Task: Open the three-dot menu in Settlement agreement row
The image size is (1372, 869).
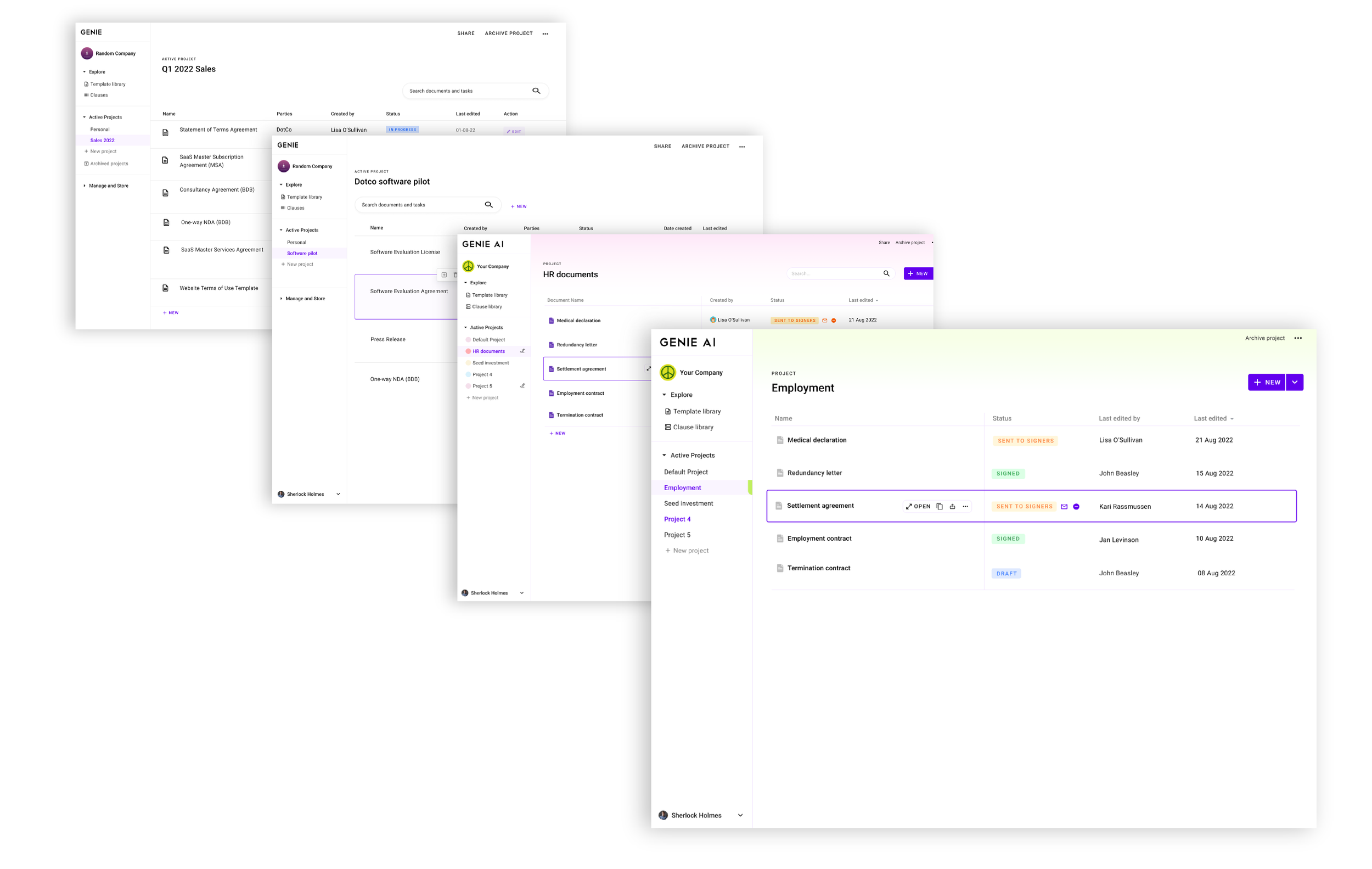Action: (x=965, y=506)
